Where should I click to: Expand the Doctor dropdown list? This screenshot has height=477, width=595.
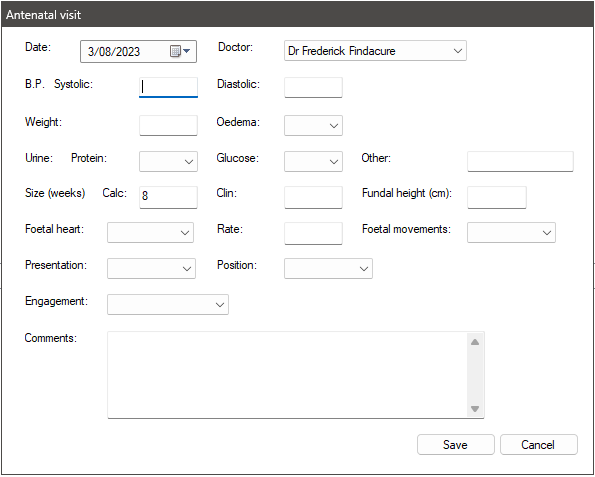point(375,51)
